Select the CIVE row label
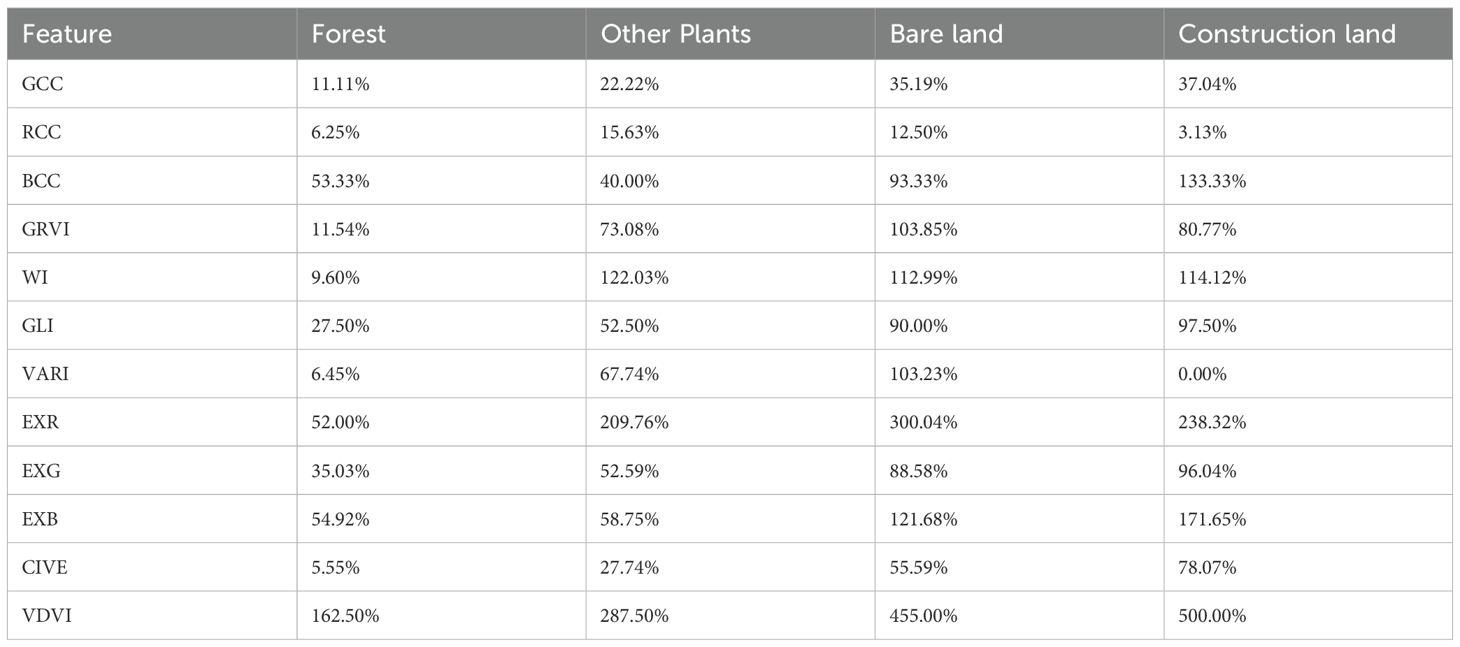 click(43, 567)
